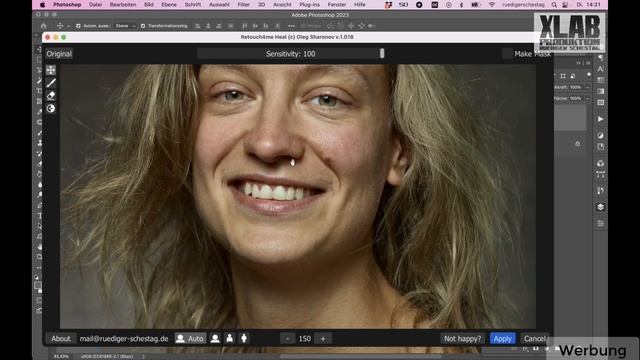Open the Ebene menu in menu bar
The image size is (640, 360).
(169, 4)
